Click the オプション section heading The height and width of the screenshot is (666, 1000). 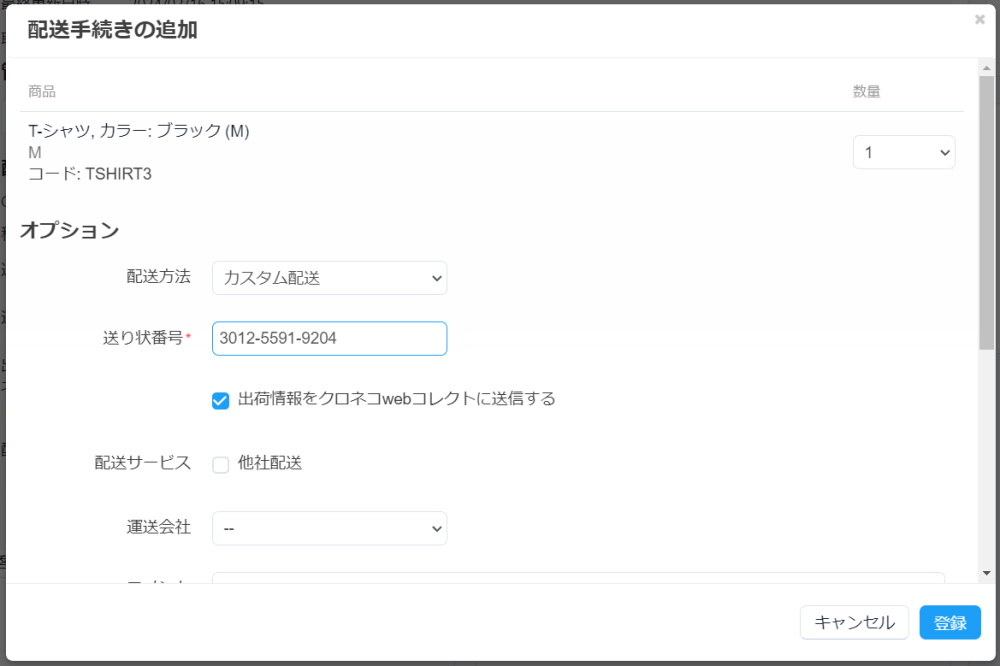[x=70, y=230]
